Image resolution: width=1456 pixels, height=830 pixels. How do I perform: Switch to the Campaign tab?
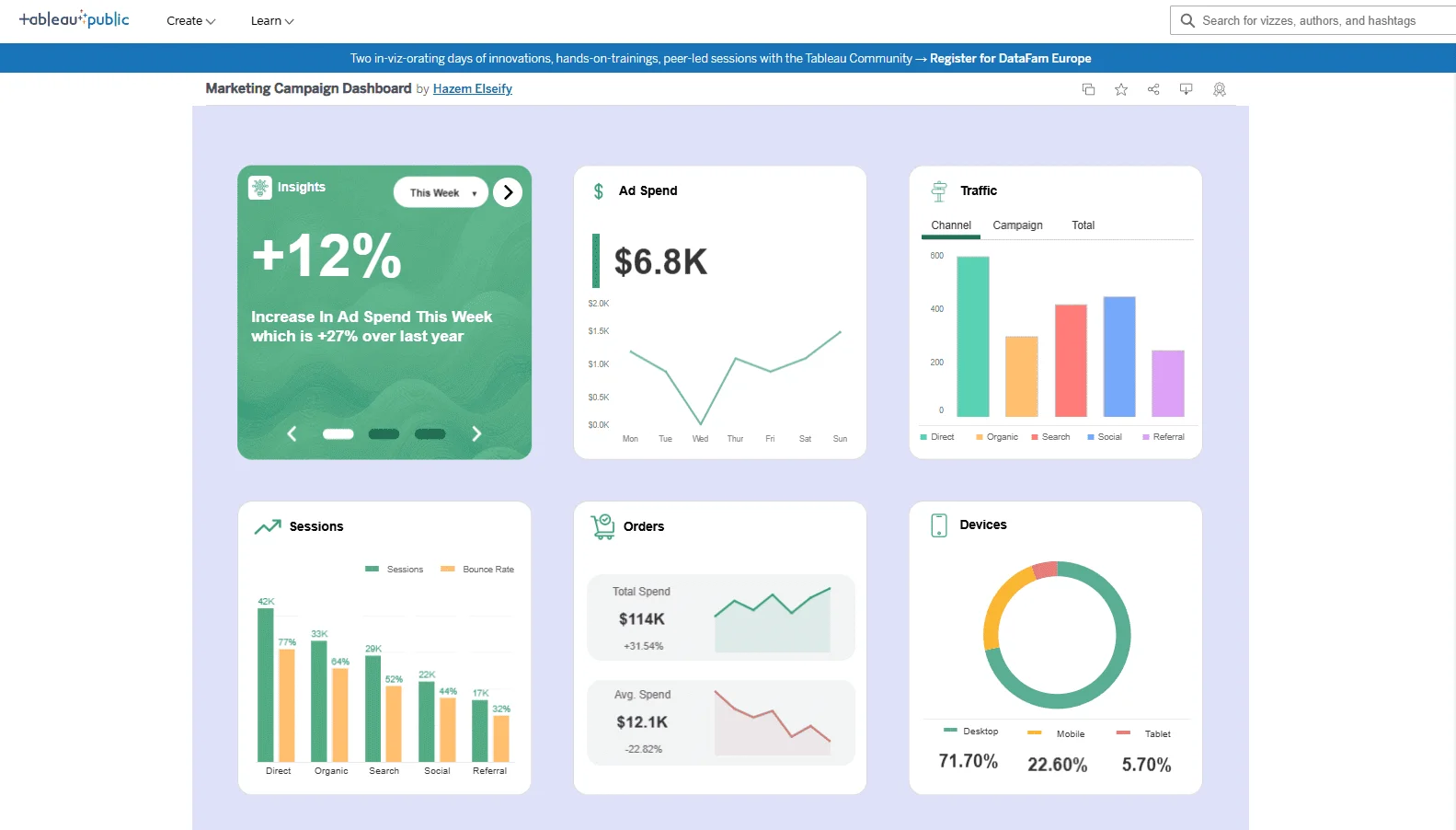(x=1017, y=225)
